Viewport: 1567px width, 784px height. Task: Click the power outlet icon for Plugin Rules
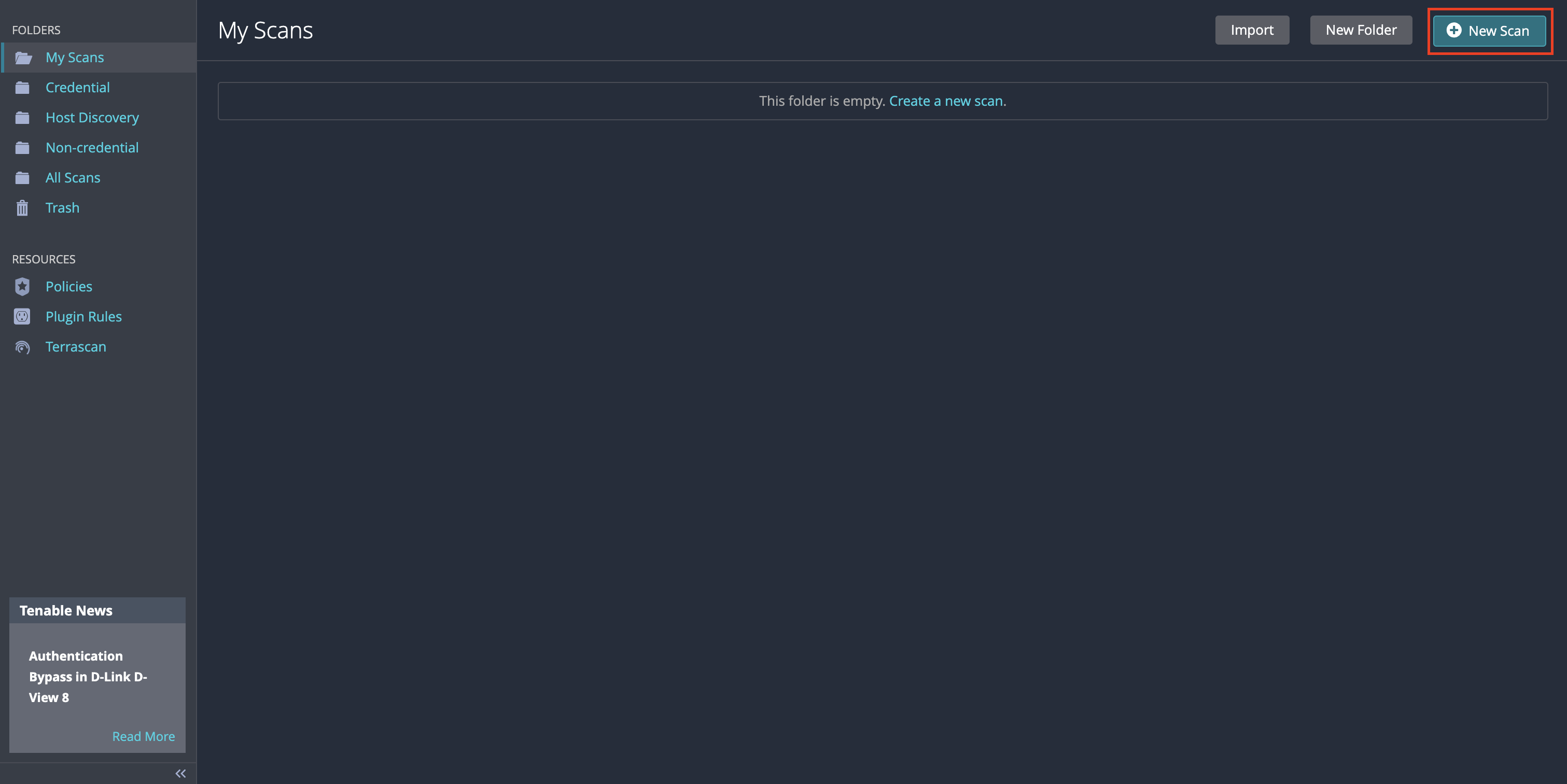click(22, 316)
